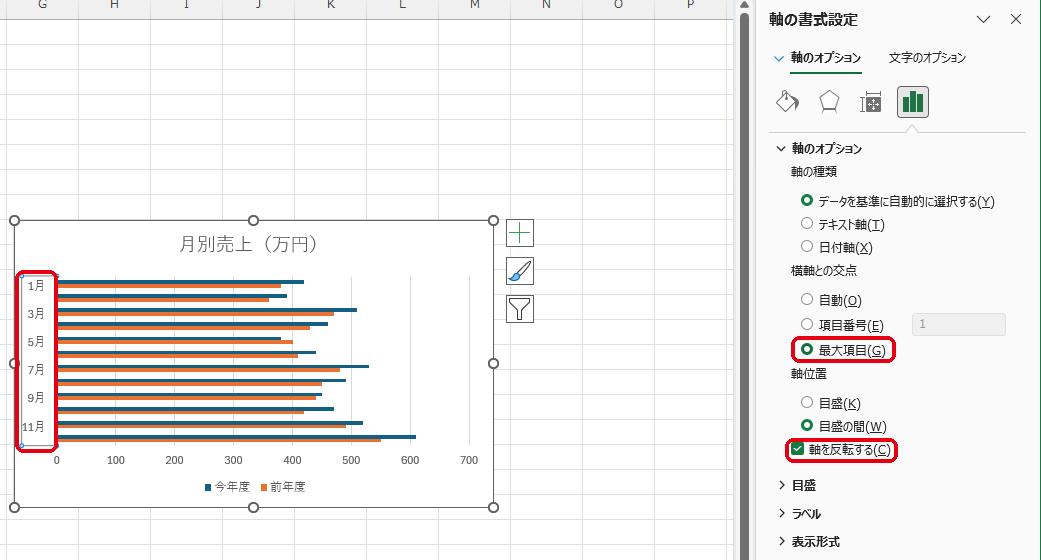The height and width of the screenshot is (560, 1041).
Task: Select データを基準に自動的に選択する radio button
Action: tap(807, 200)
